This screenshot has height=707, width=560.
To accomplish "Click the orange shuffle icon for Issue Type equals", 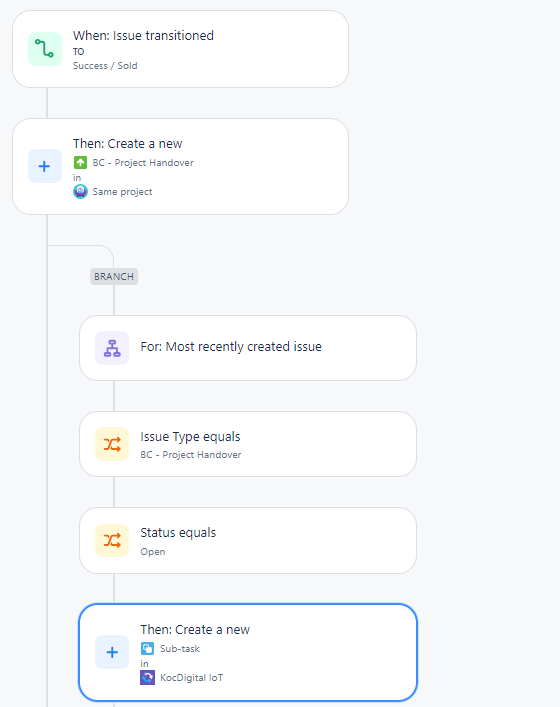I will pos(112,444).
